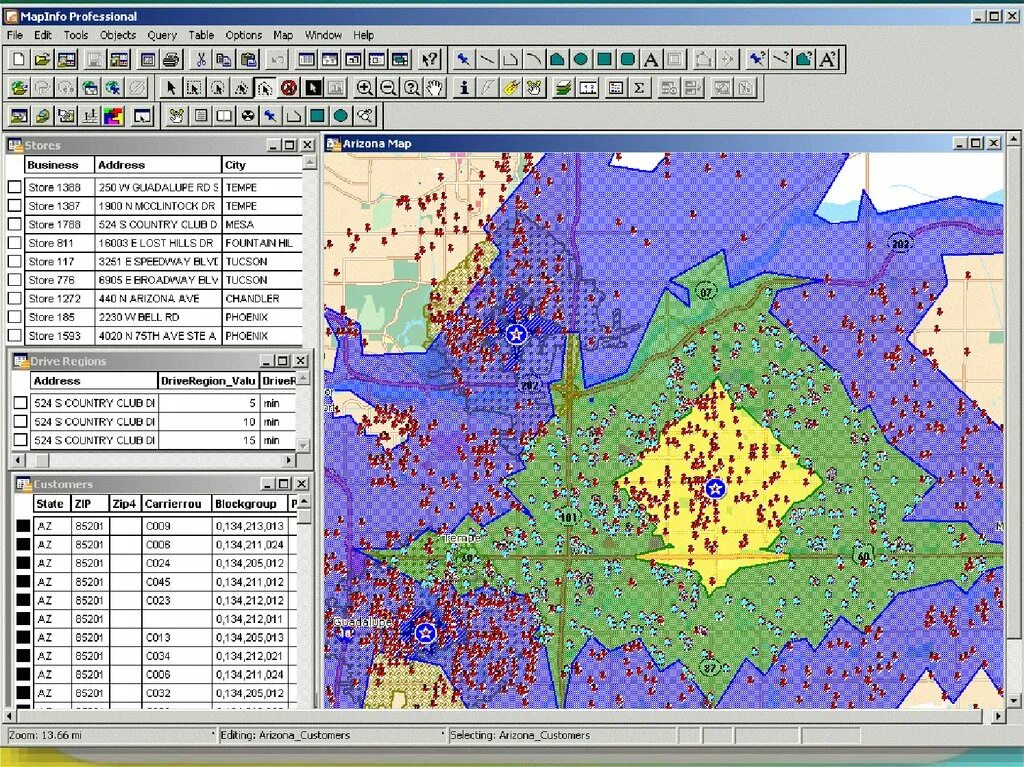The image size is (1024, 767).
Task: Open Region Style polygon-question icon
Action: (x=804, y=60)
